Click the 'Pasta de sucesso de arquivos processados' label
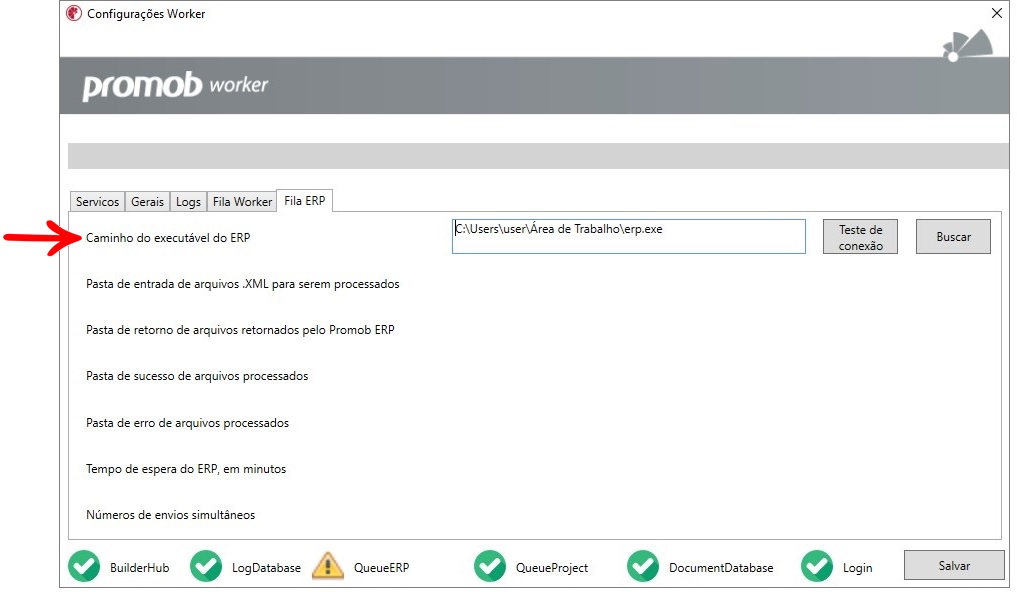This screenshot has width=1017, height=592. pos(197,376)
